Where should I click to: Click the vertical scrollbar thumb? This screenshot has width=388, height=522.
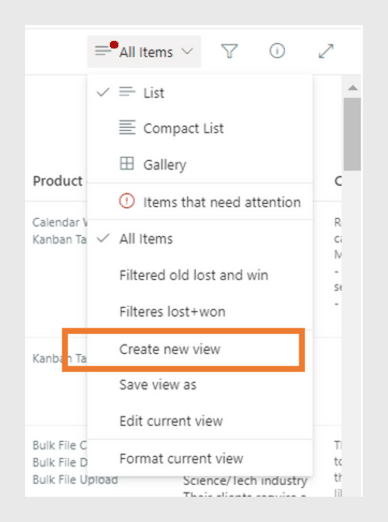pyautogui.click(x=352, y=134)
